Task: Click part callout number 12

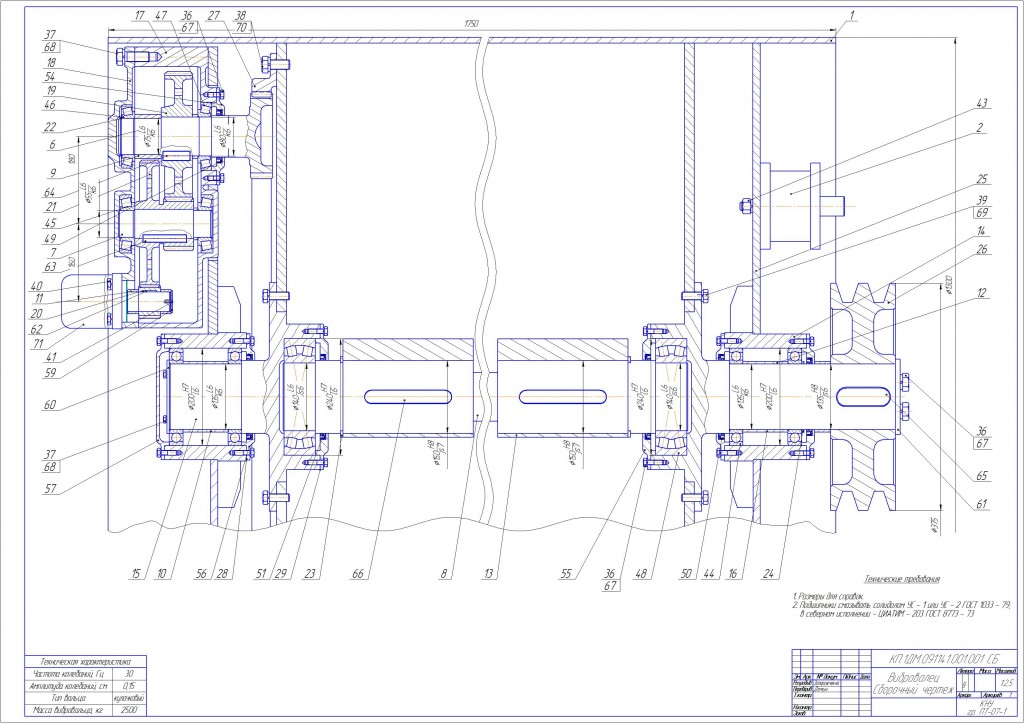Action: [982, 293]
